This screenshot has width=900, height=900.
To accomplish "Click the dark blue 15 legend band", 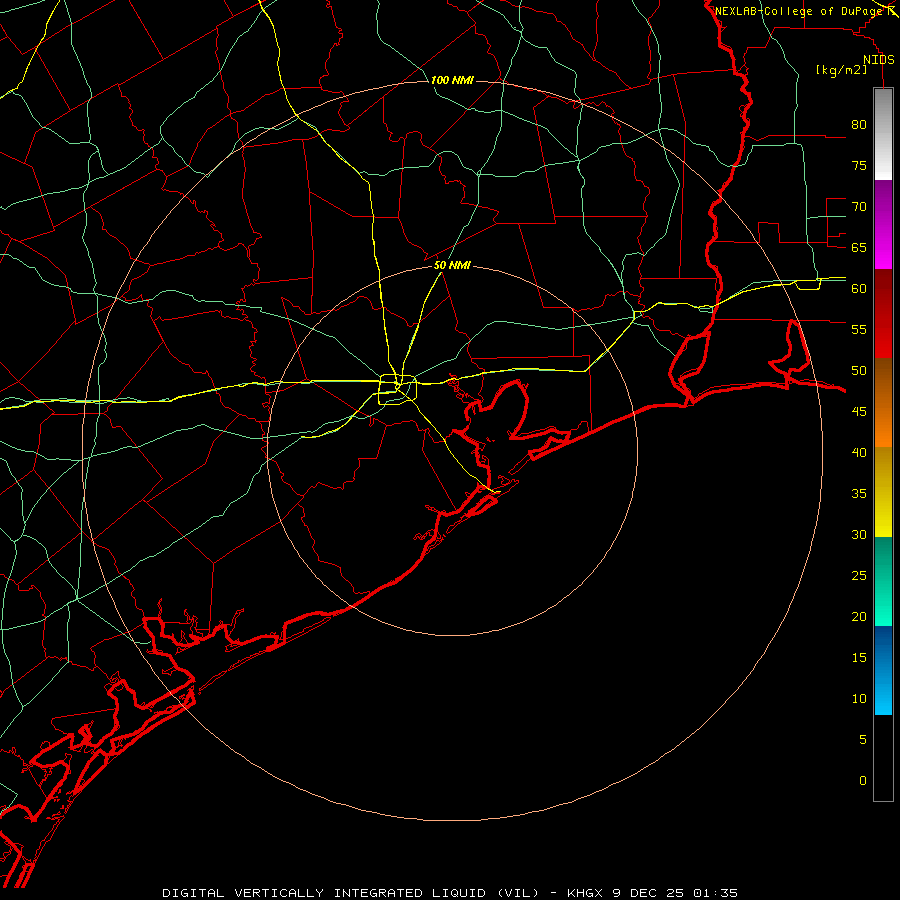I will (x=883, y=649).
